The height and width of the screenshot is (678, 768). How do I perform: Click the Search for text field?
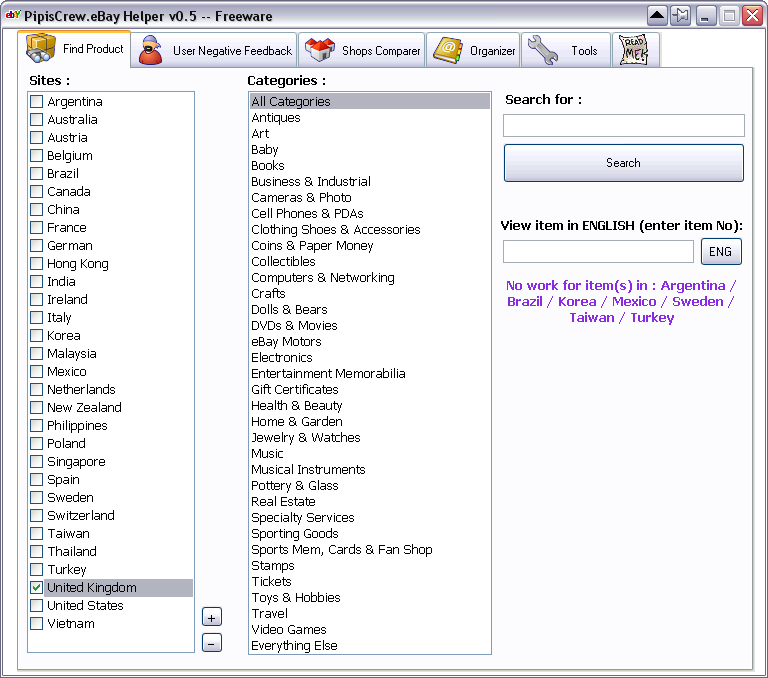click(624, 125)
